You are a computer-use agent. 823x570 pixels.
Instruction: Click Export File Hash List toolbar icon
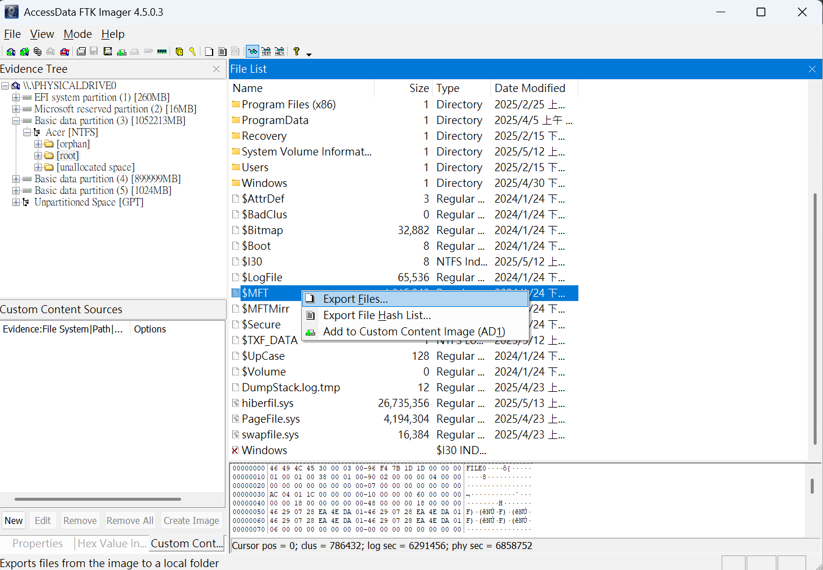[x=223, y=51]
